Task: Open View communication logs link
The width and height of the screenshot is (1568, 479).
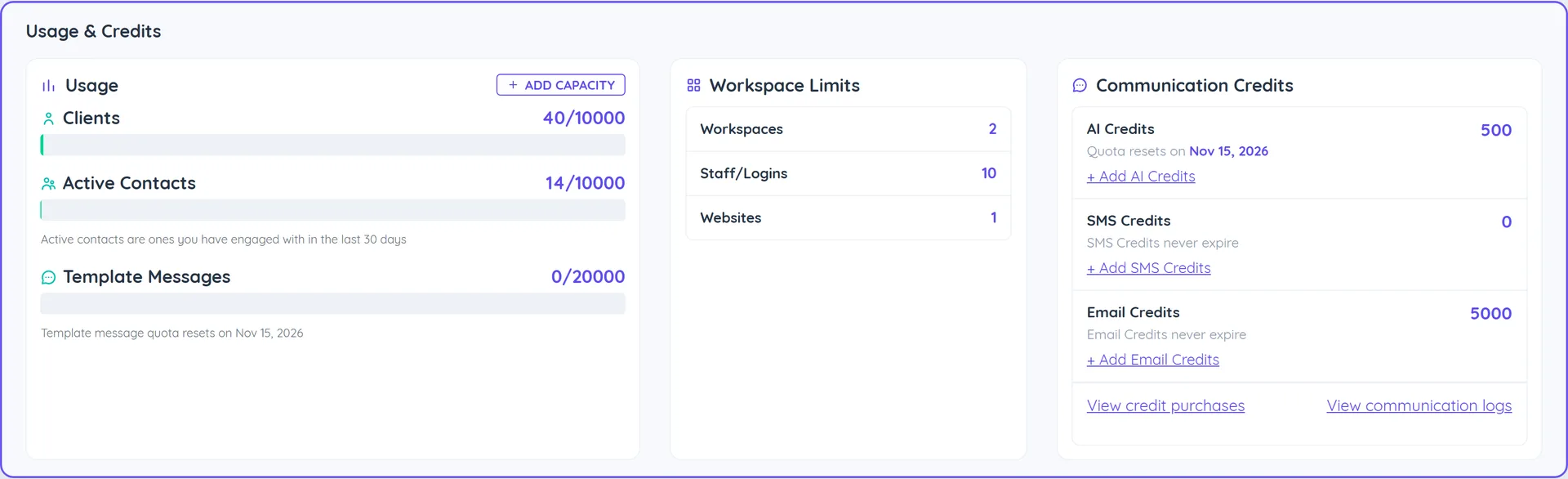Action: coord(1419,405)
